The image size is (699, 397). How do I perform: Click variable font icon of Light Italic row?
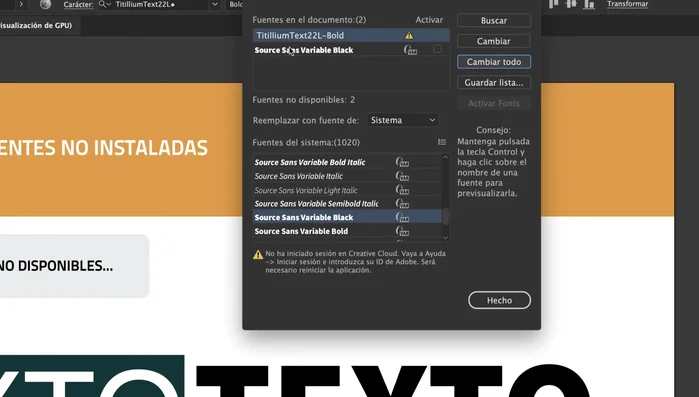click(403, 190)
